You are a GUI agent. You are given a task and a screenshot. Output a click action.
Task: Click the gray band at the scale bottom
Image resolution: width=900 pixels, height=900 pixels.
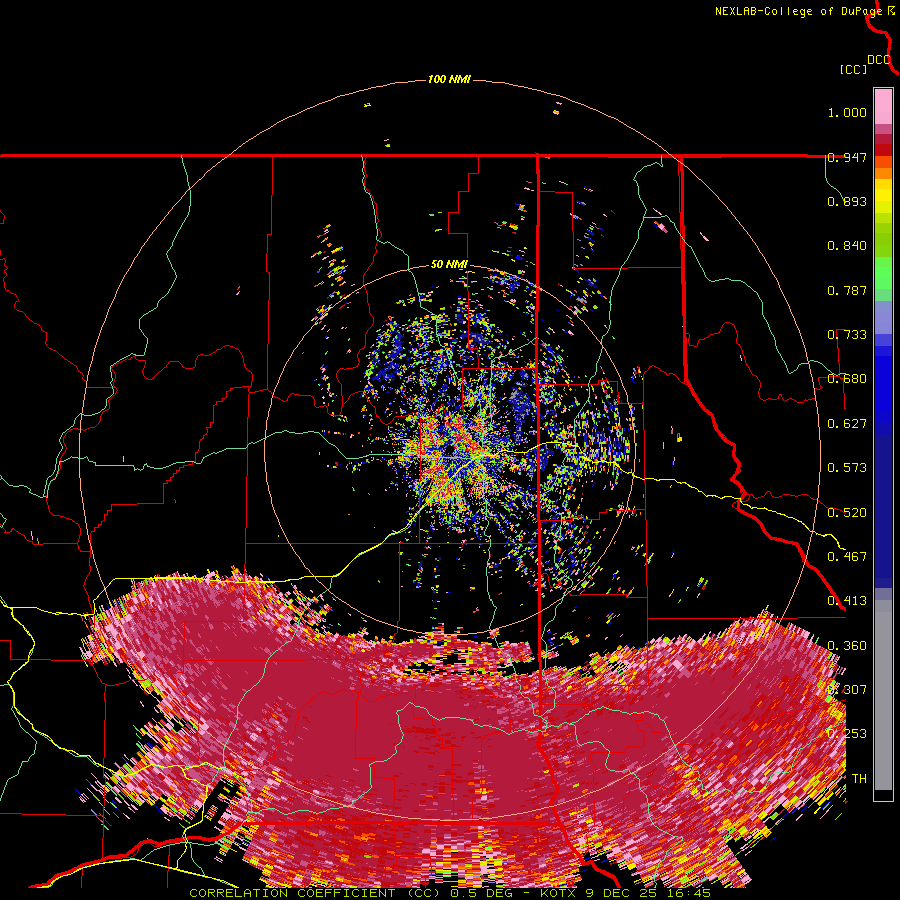pyautogui.click(x=883, y=695)
